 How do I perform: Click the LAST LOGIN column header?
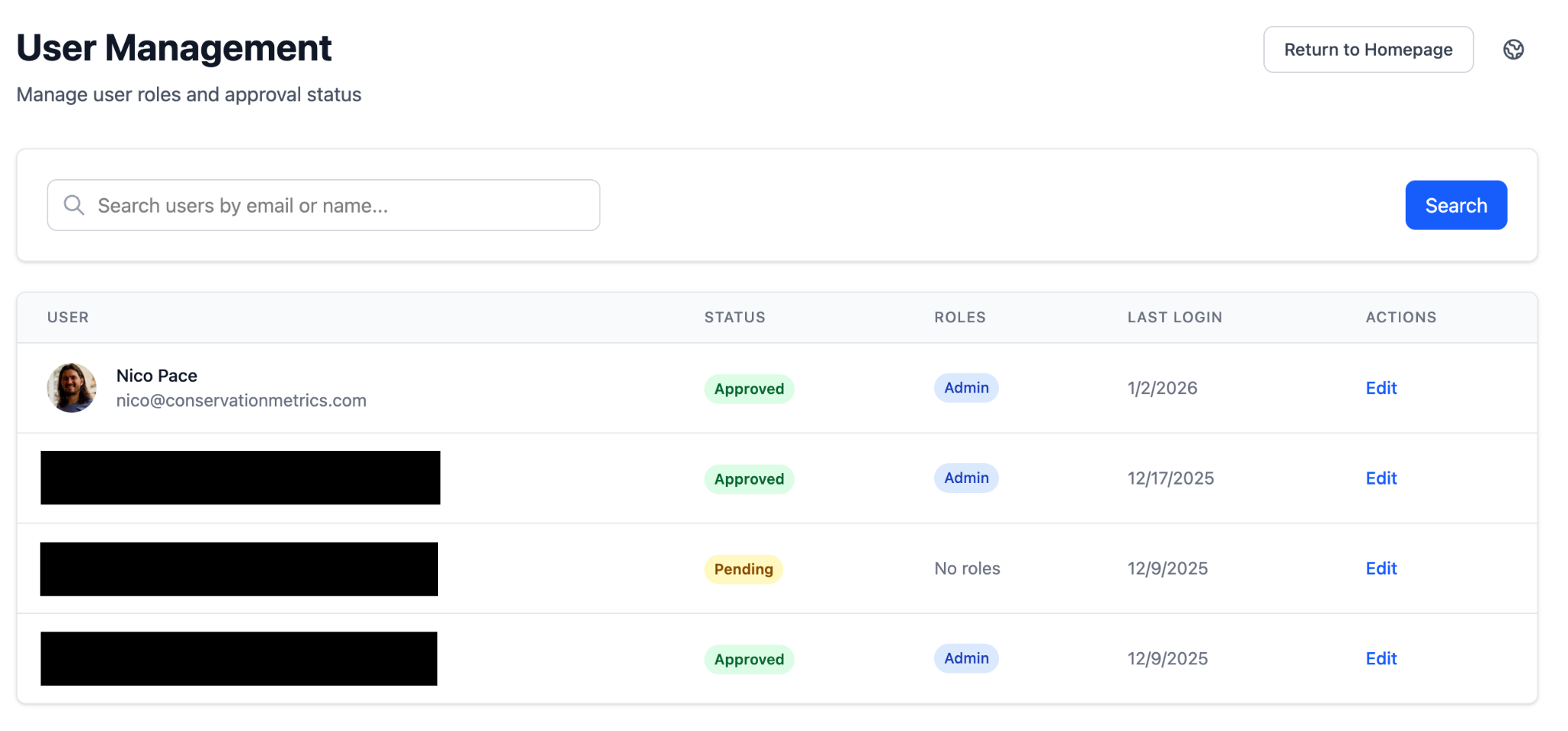pos(1174,317)
